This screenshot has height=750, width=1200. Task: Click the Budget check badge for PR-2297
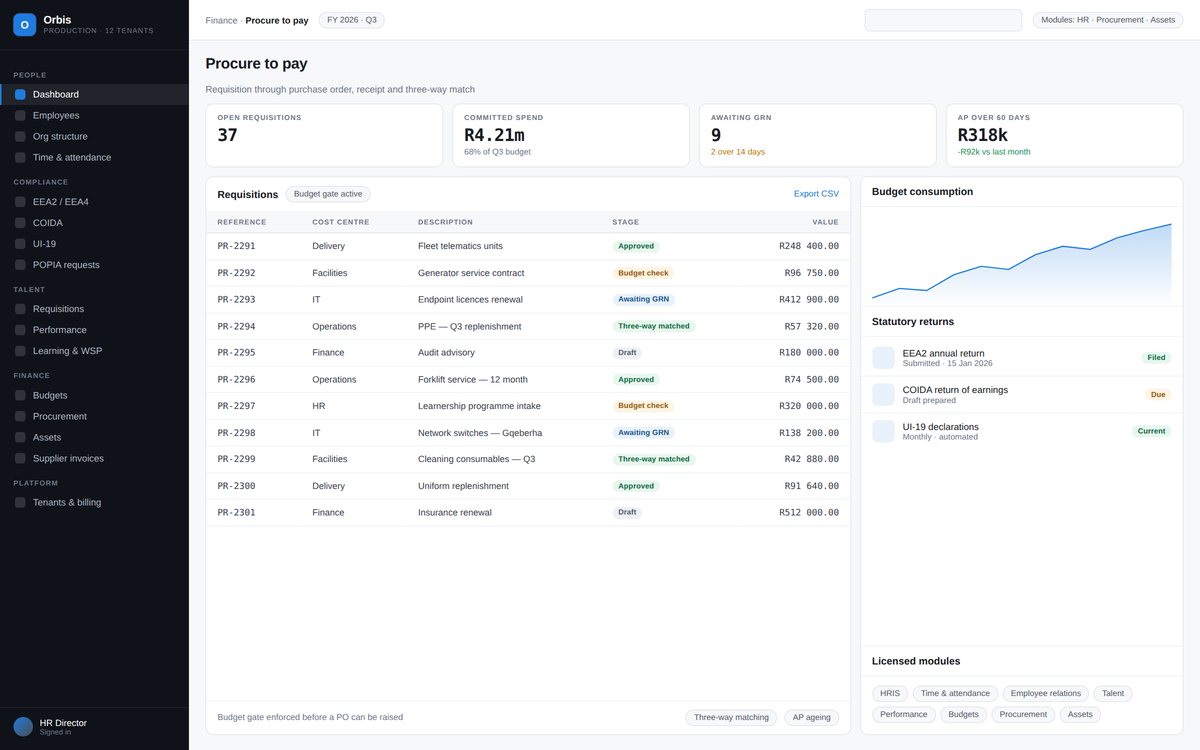[643, 406]
